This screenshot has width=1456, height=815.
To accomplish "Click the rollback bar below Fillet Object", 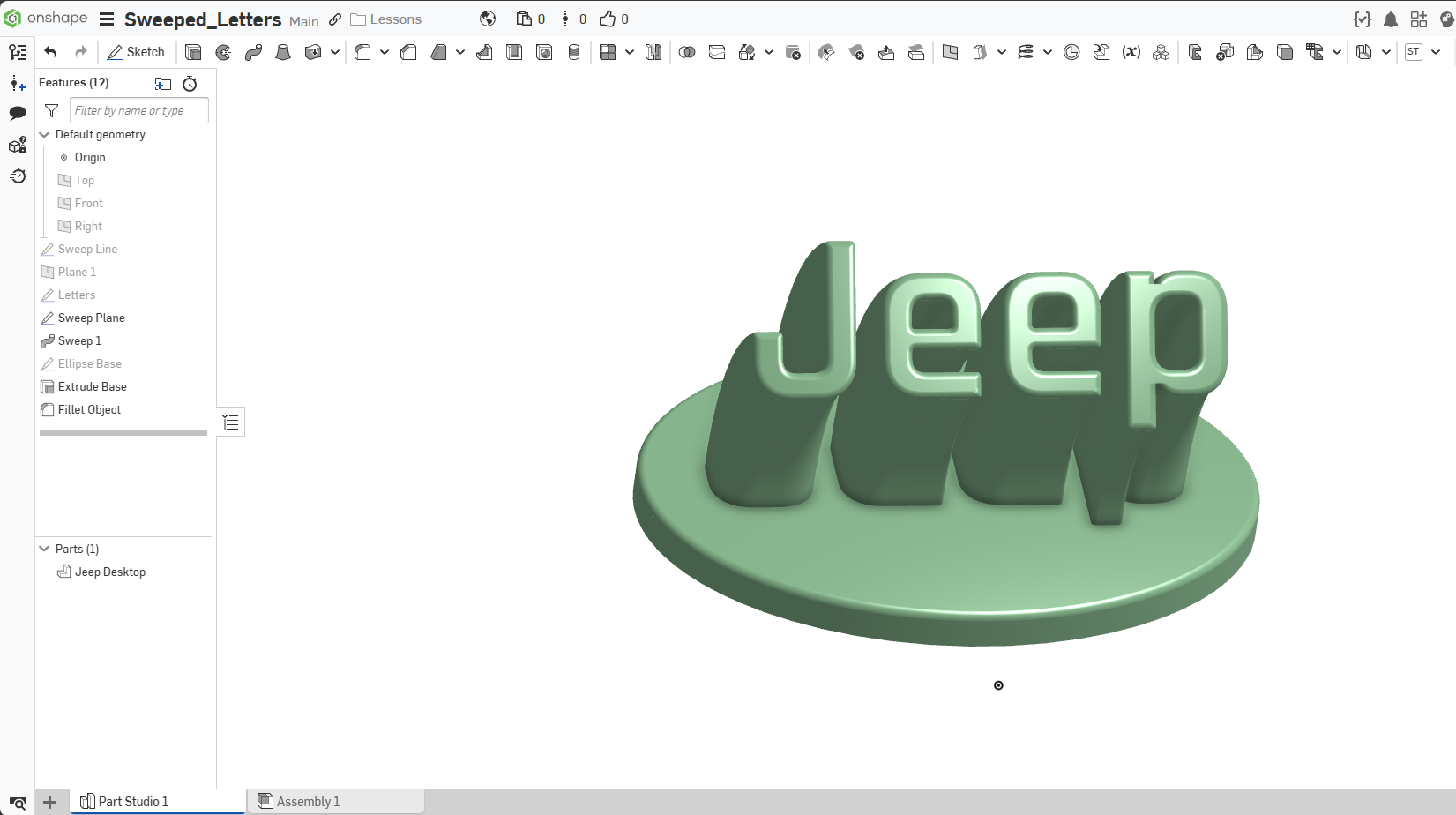I will 123,433.
